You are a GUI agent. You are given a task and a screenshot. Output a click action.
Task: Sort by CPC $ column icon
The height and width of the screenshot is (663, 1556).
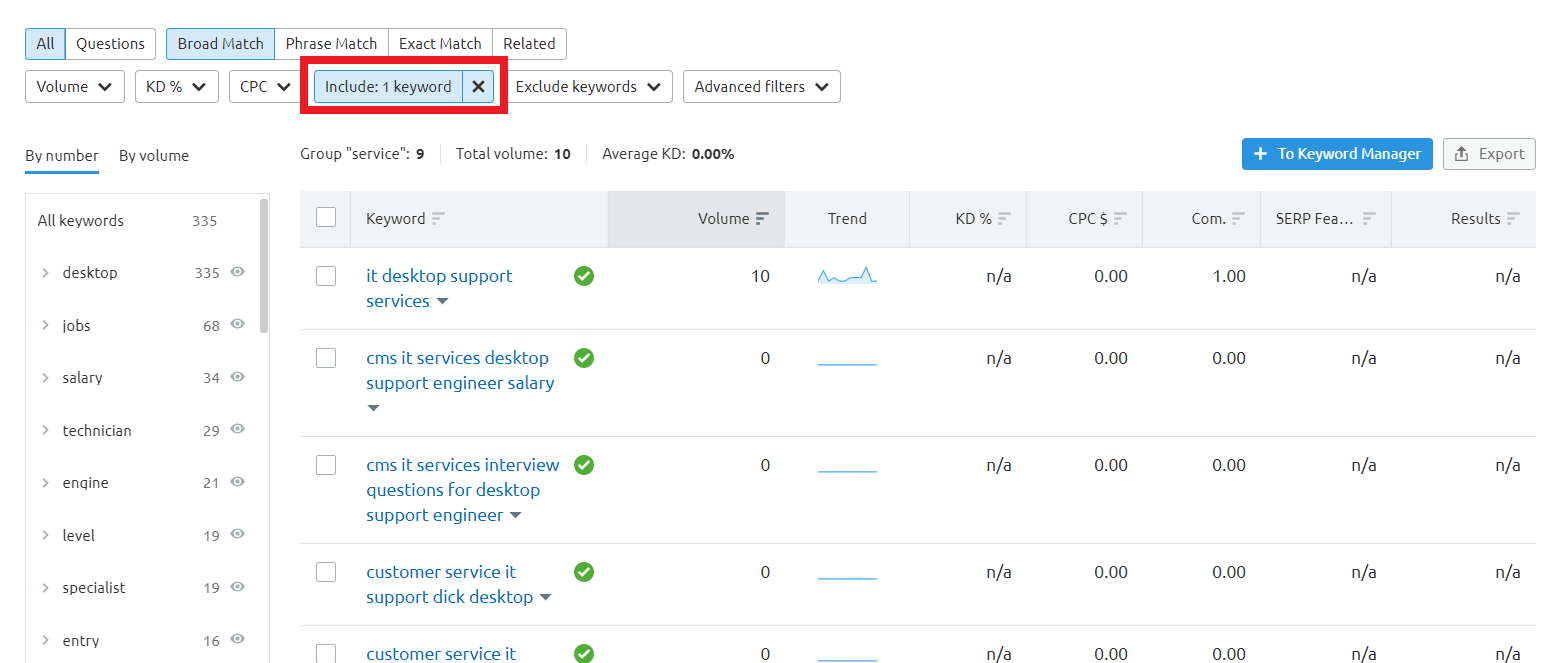tap(1120, 219)
